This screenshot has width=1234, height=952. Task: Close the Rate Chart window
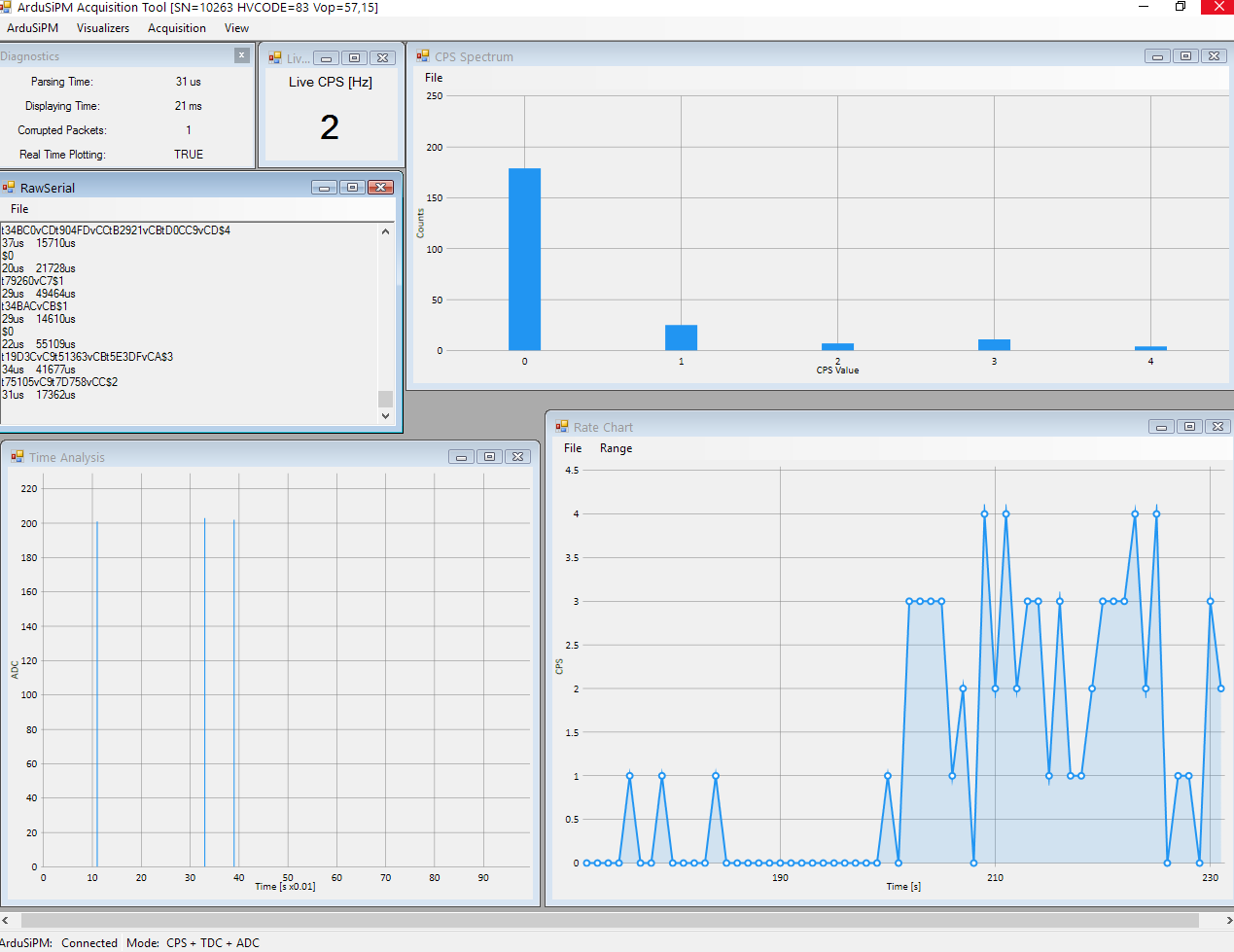[1217, 427]
